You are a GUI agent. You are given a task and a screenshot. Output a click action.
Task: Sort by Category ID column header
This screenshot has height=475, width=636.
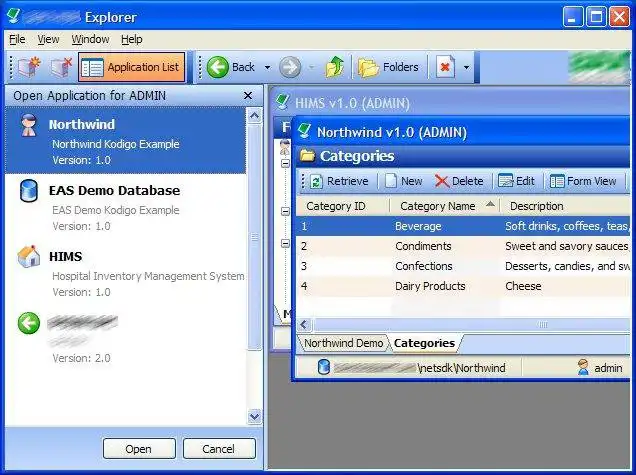click(343, 206)
